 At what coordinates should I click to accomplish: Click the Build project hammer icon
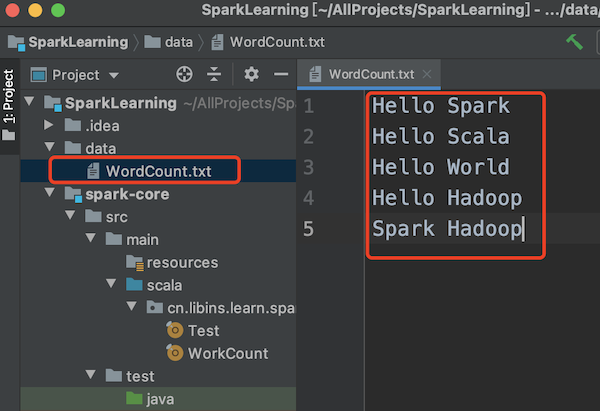coord(574,42)
